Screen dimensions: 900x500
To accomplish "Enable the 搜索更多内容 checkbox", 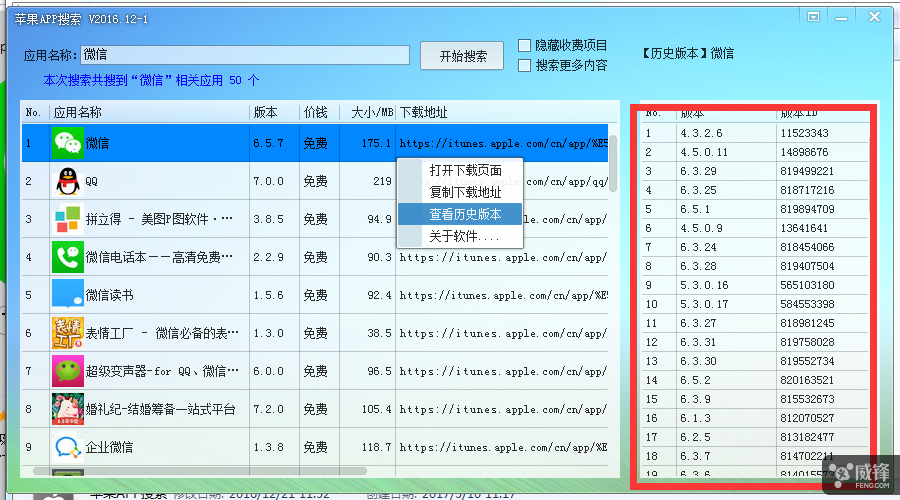I will click(x=524, y=65).
